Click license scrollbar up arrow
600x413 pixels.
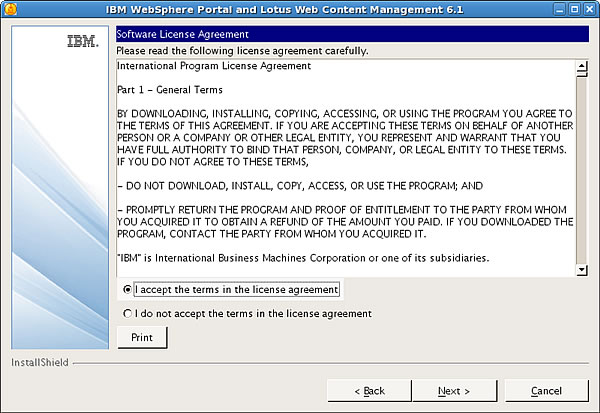coord(582,66)
